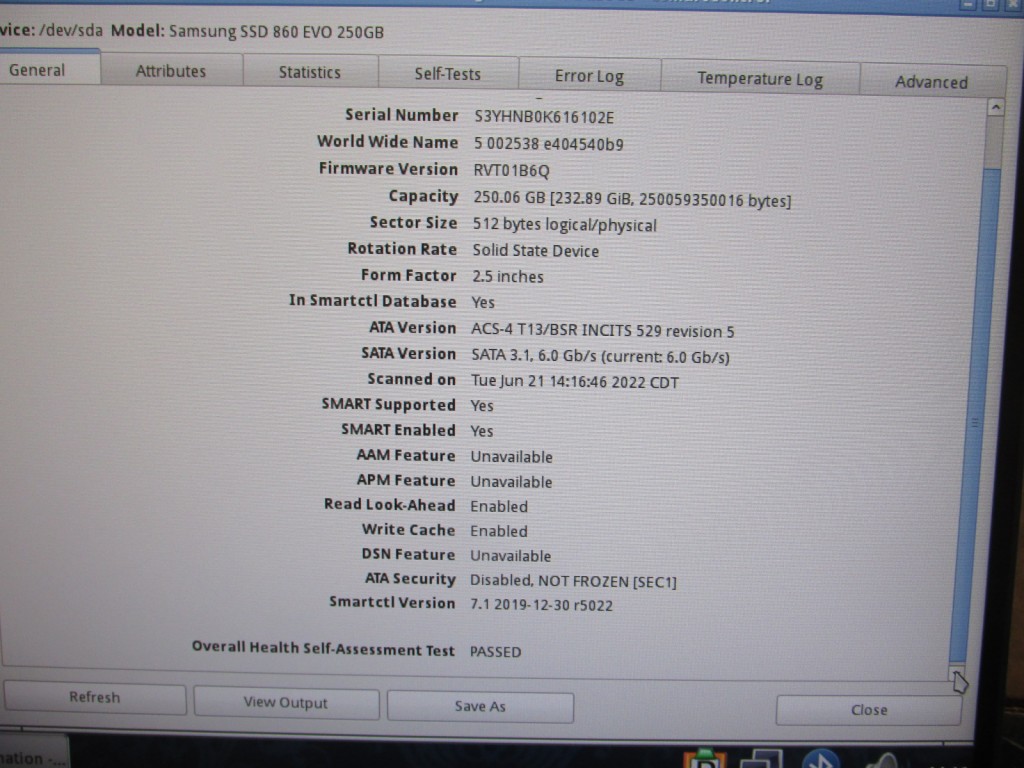Click the 'Enabled' value for Read Look-Ahead
Screen dimensions: 1024x768
pos(499,506)
